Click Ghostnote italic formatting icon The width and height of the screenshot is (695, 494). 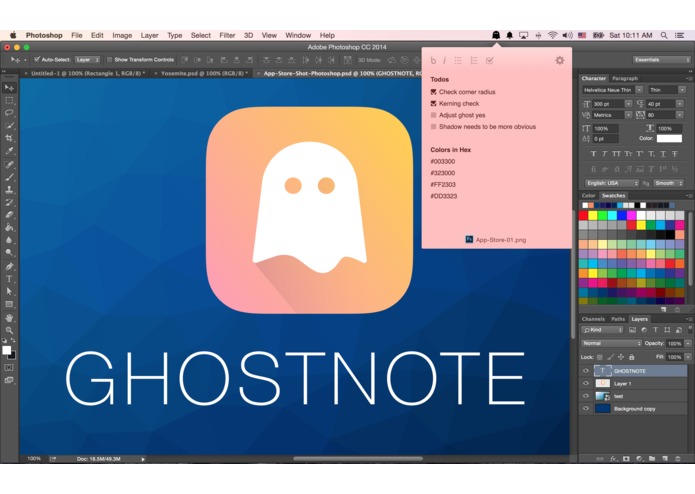coord(445,61)
